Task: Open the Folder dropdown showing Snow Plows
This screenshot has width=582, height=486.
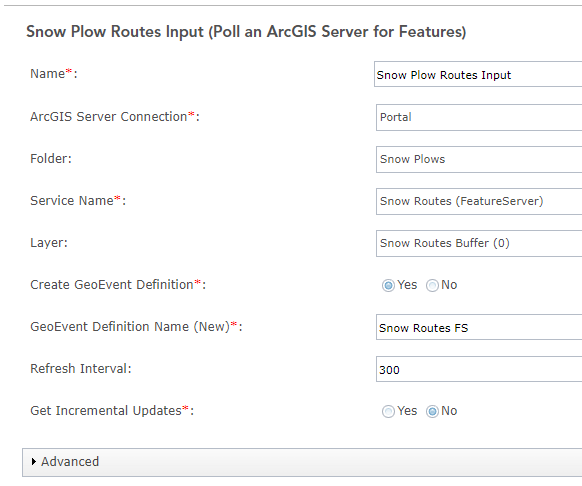Action: (x=479, y=159)
